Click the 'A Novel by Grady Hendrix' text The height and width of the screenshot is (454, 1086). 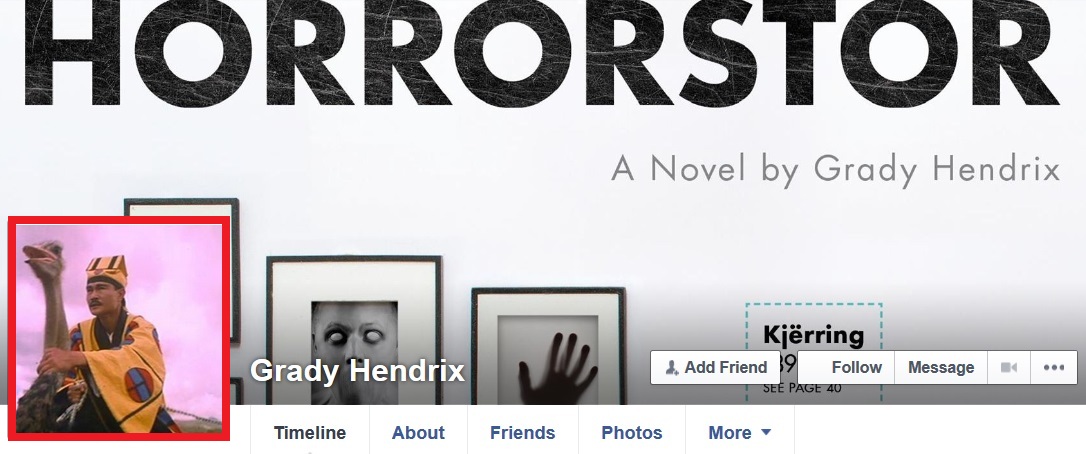pyautogui.click(x=835, y=169)
